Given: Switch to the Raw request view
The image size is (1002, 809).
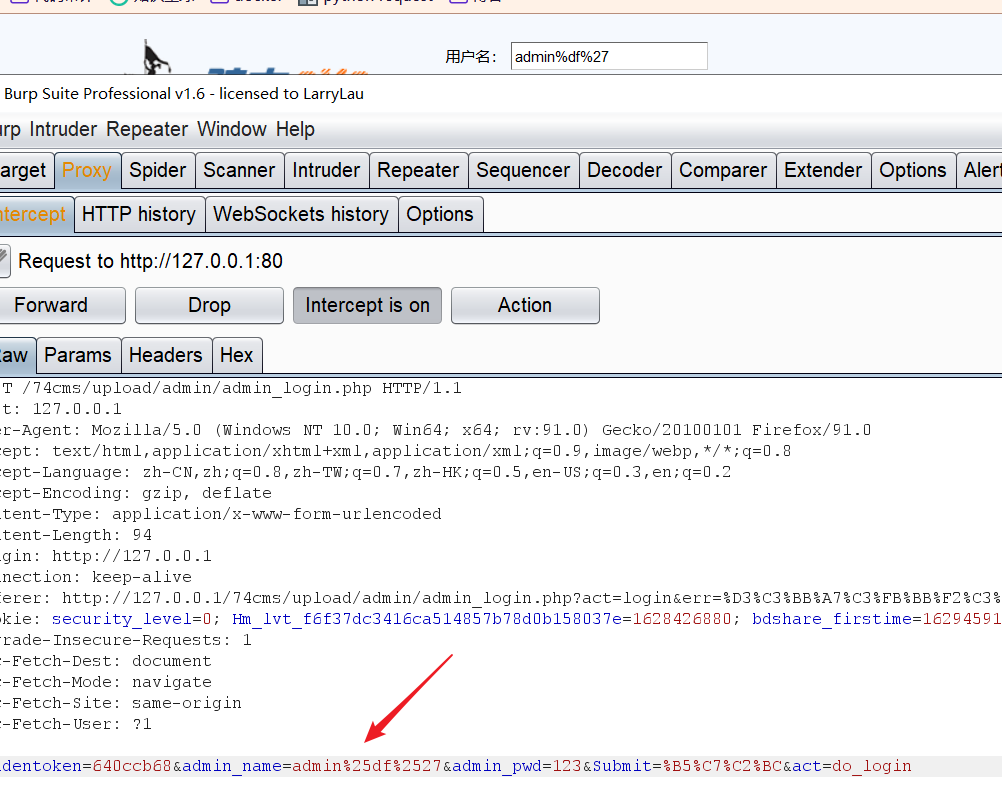Looking at the screenshot, I should click(x=16, y=355).
